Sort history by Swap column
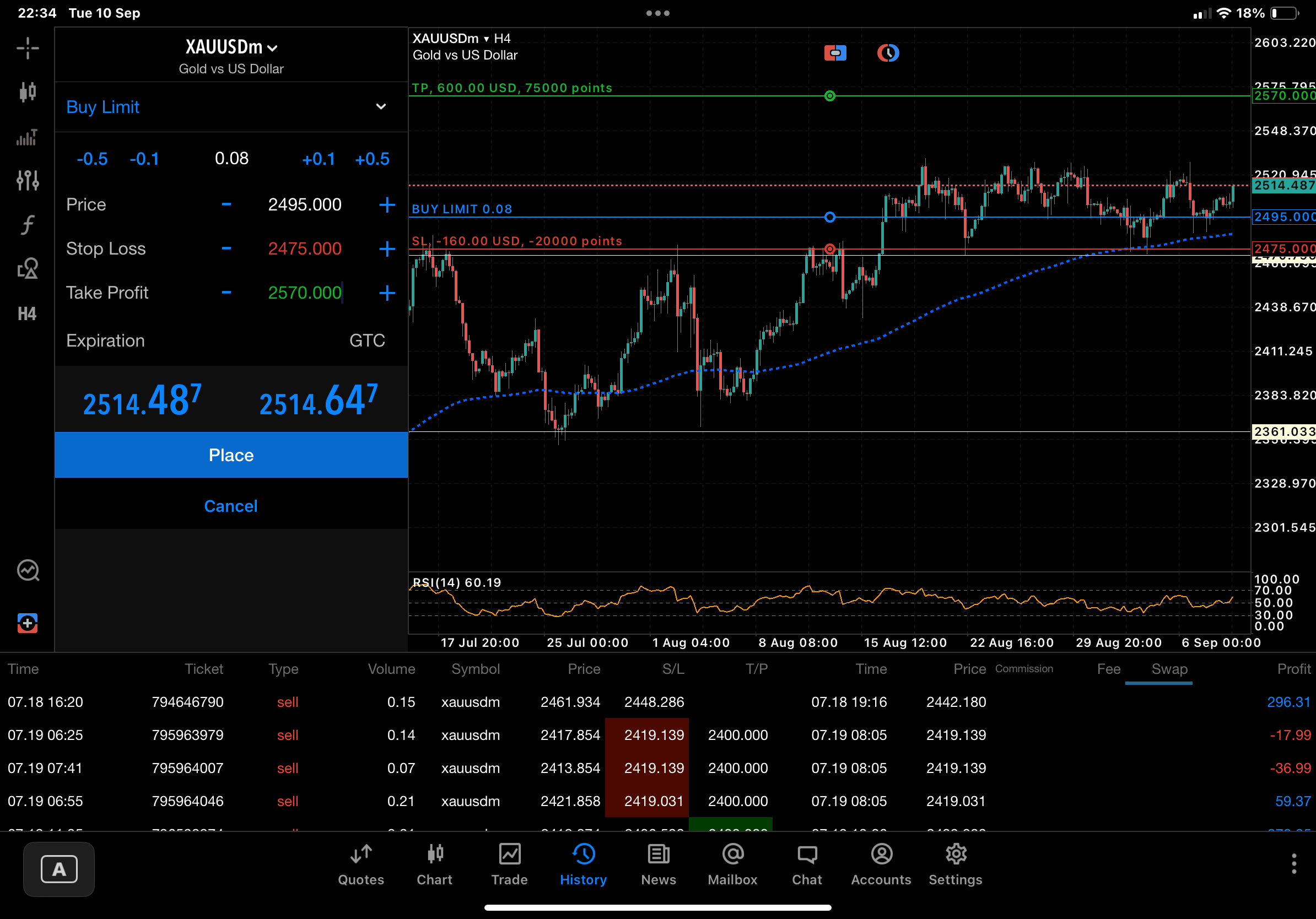 click(1169, 669)
